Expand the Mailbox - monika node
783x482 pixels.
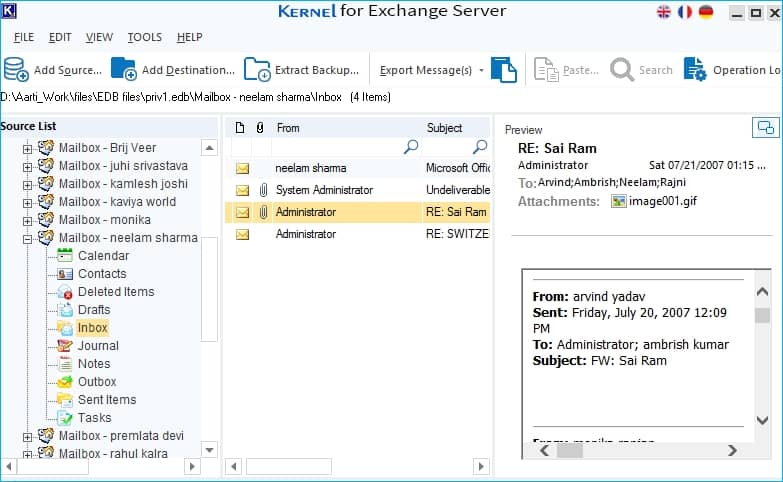click(x=27, y=221)
